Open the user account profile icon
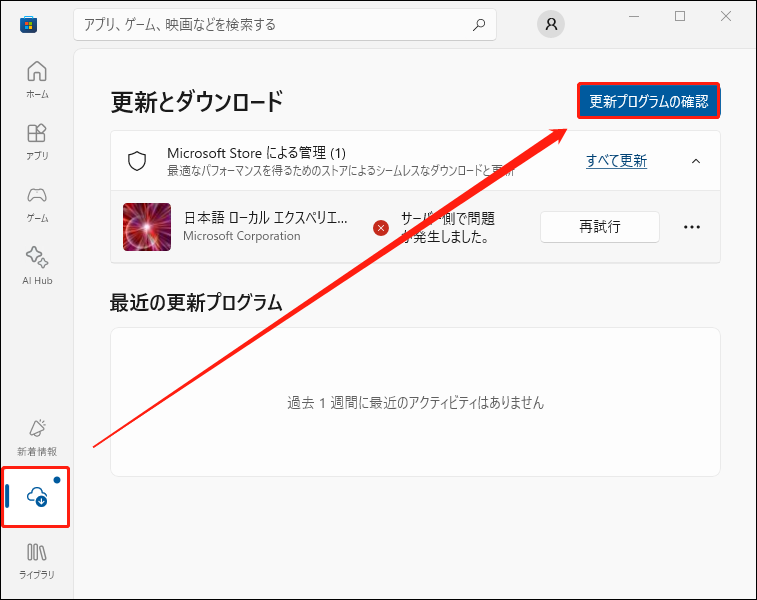The width and height of the screenshot is (757, 600). [551, 24]
